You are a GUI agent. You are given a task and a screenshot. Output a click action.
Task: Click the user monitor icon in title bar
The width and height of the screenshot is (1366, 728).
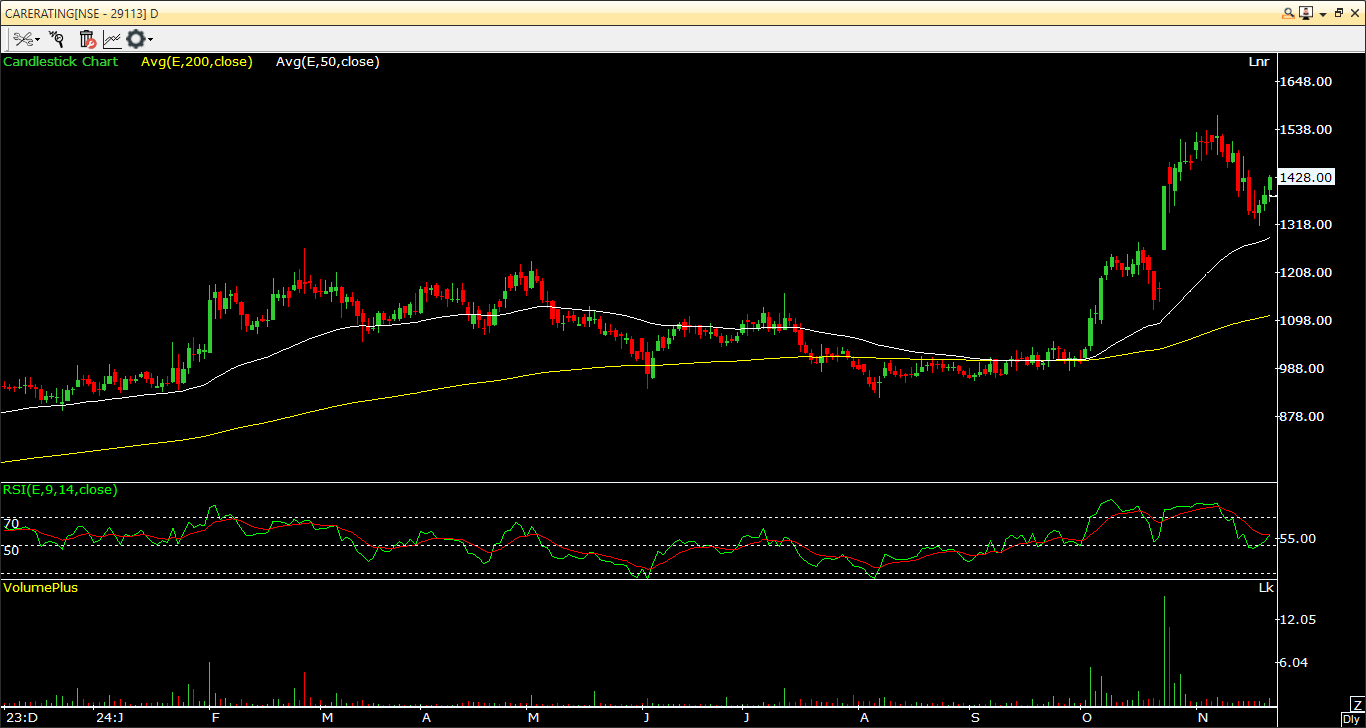tap(1305, 13)
